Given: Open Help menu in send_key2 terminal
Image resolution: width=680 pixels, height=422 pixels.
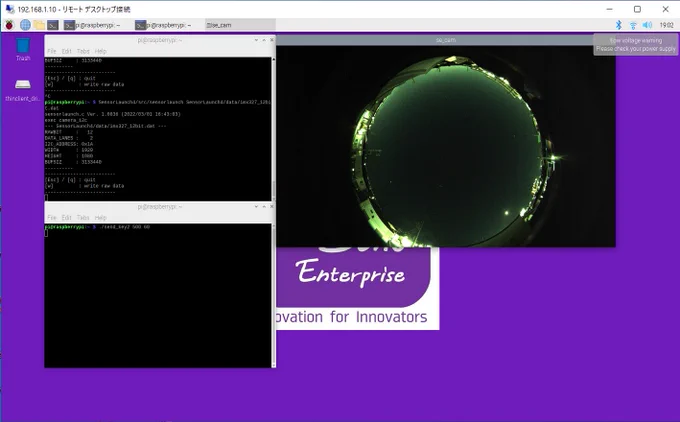Looking at the screenshot, I should (x=101, y=218).
